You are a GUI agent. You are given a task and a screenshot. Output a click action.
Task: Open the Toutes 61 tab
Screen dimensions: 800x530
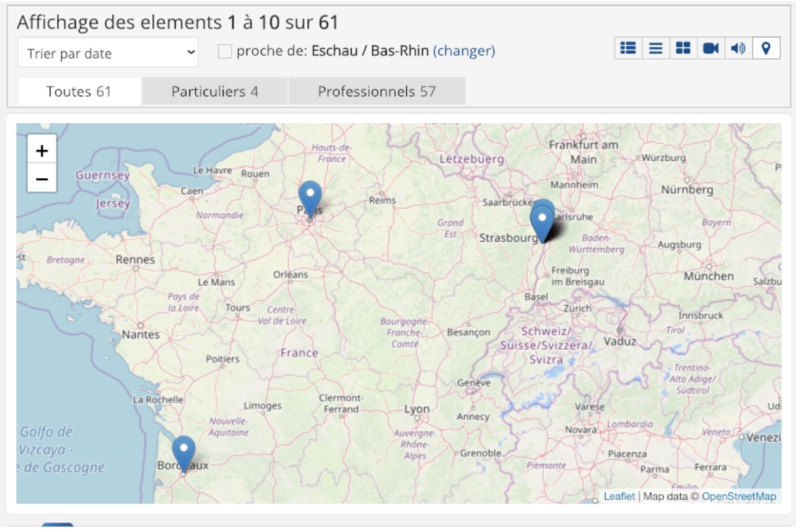click(x=79, y=91)
